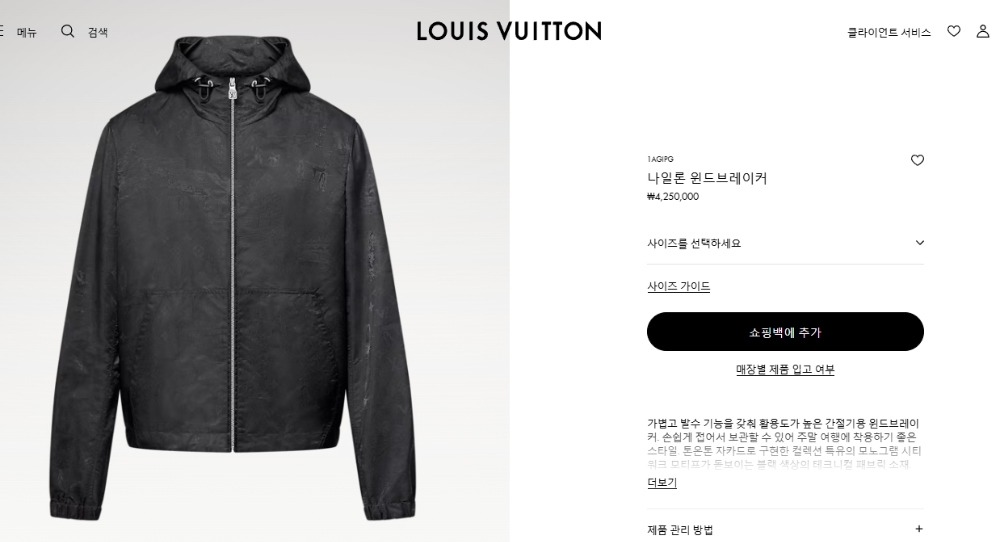Open the 사이즈를 선택하세요 size dropdown
The height and width of the screenshot is (542, 1000).
coord(785,243)
